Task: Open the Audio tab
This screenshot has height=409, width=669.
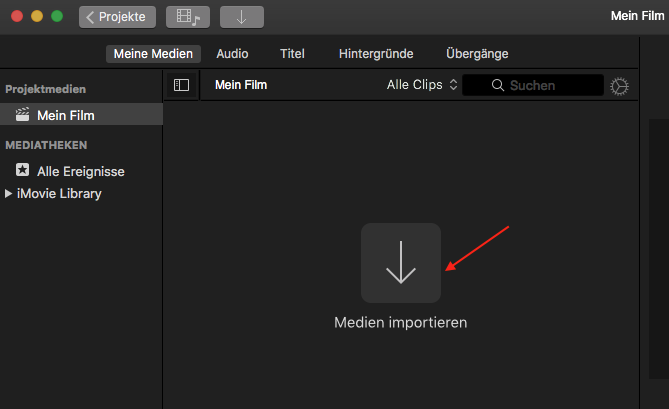Action: [232, 54]
